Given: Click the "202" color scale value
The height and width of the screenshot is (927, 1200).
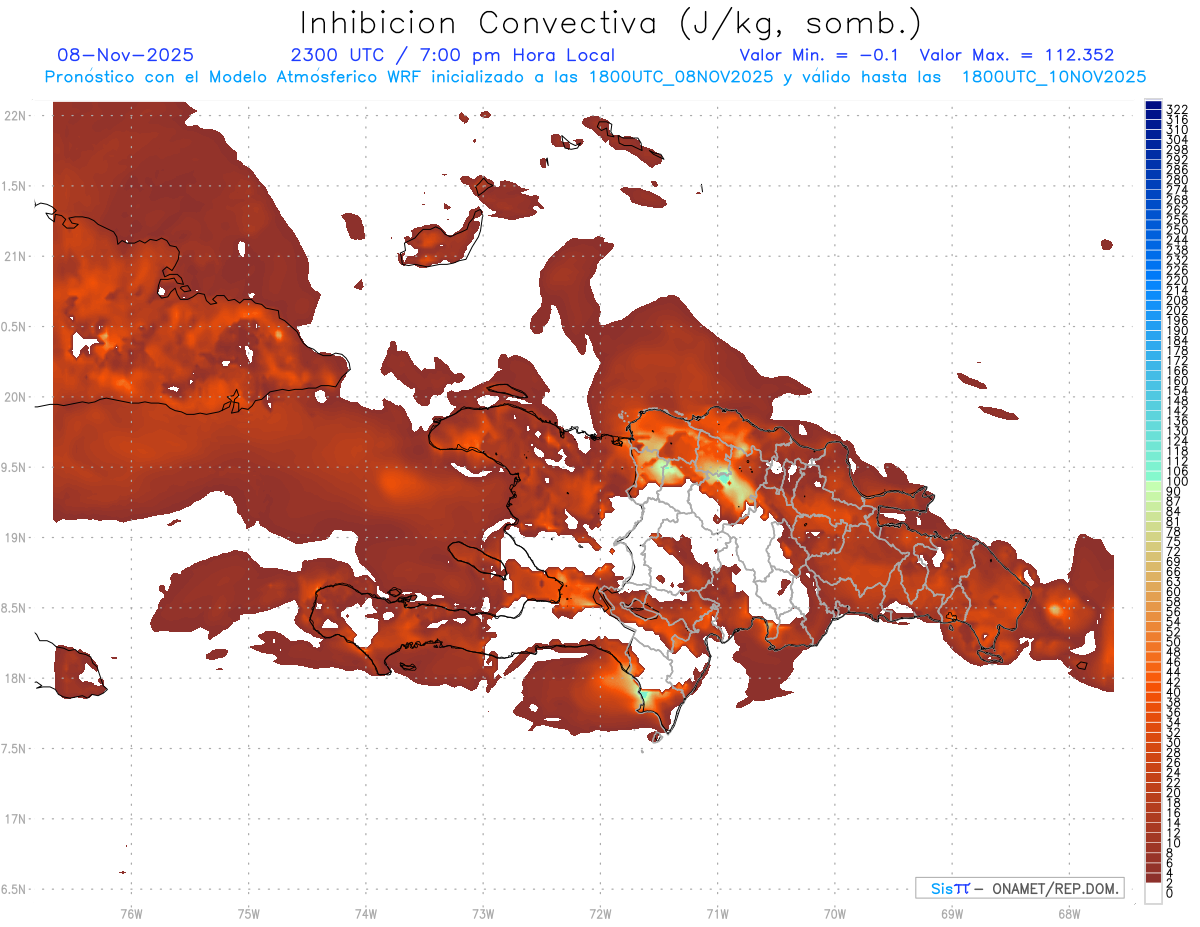Looking at the screenshot, I should pyautogui.click(x=1177, y=310).
